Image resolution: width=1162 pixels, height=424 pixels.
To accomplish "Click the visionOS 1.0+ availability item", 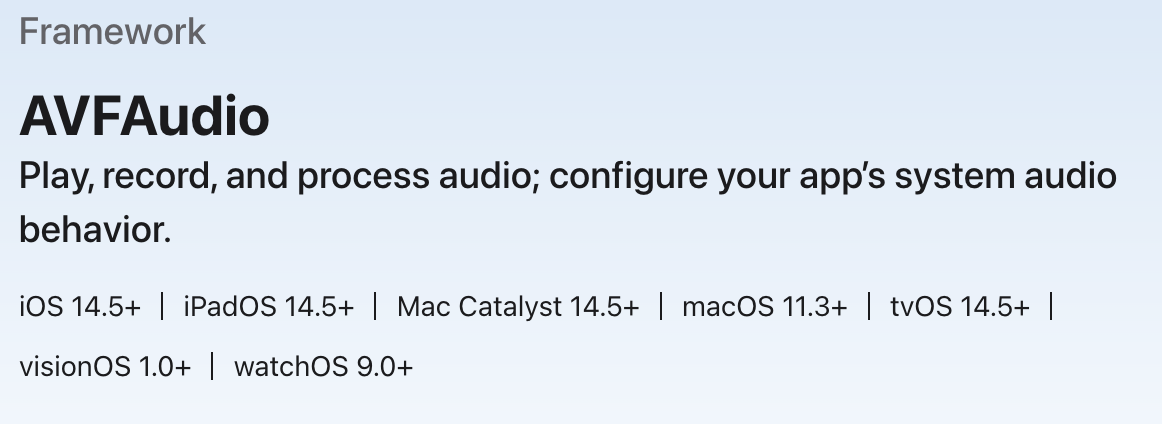I will click(x=105, y=367).
